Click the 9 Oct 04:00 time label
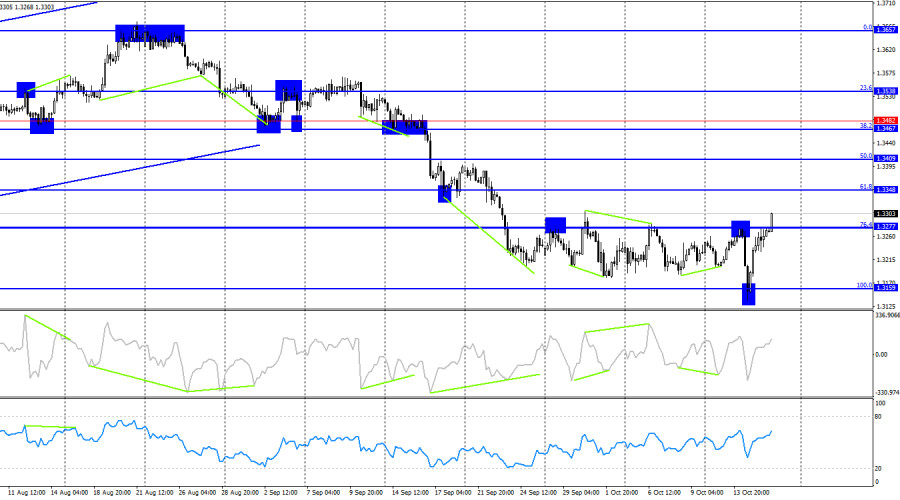The image size is (900, 500). [707, 493]
